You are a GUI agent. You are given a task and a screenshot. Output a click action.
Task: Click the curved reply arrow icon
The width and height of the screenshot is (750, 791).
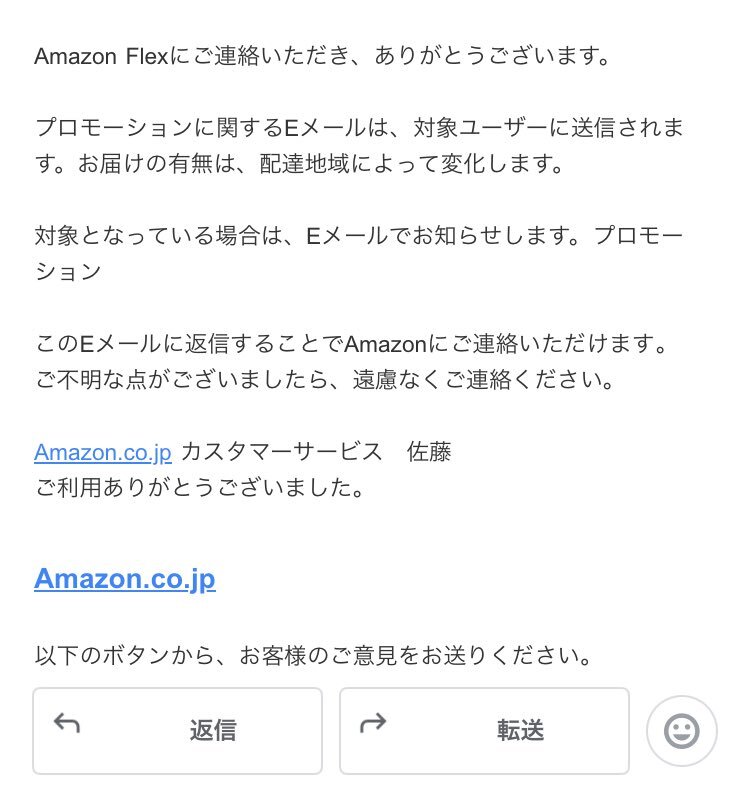[x=67, y=723]
